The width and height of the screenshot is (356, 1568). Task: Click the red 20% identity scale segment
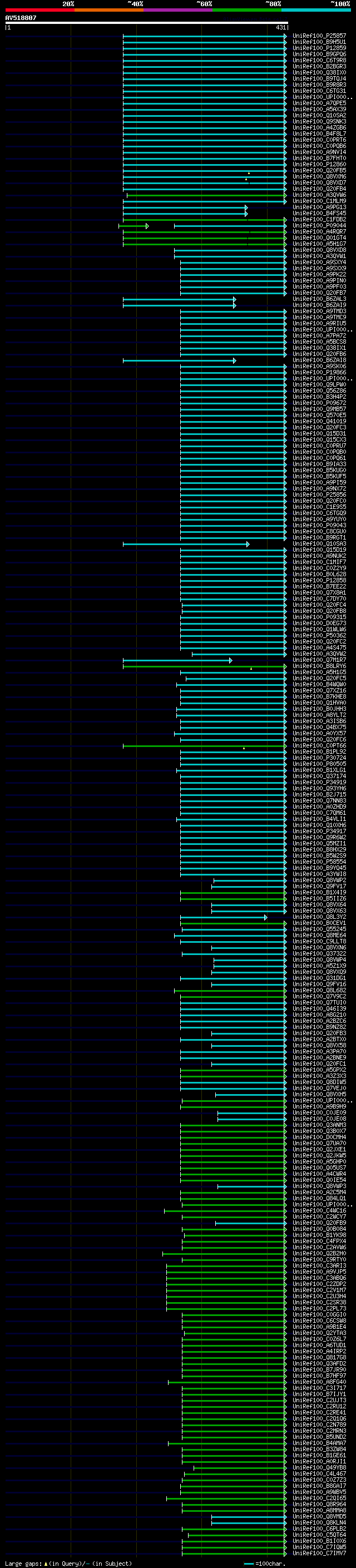pyautogui.click(x=39, y=10)
